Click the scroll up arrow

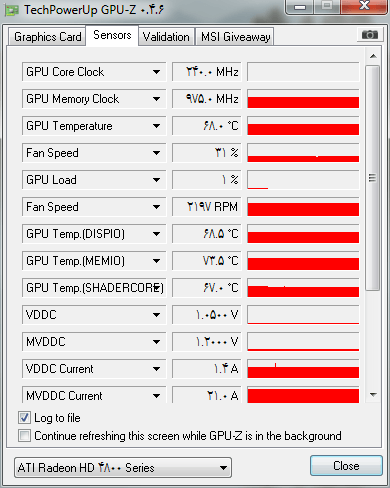pyautogui.click(x=373, y=56)
